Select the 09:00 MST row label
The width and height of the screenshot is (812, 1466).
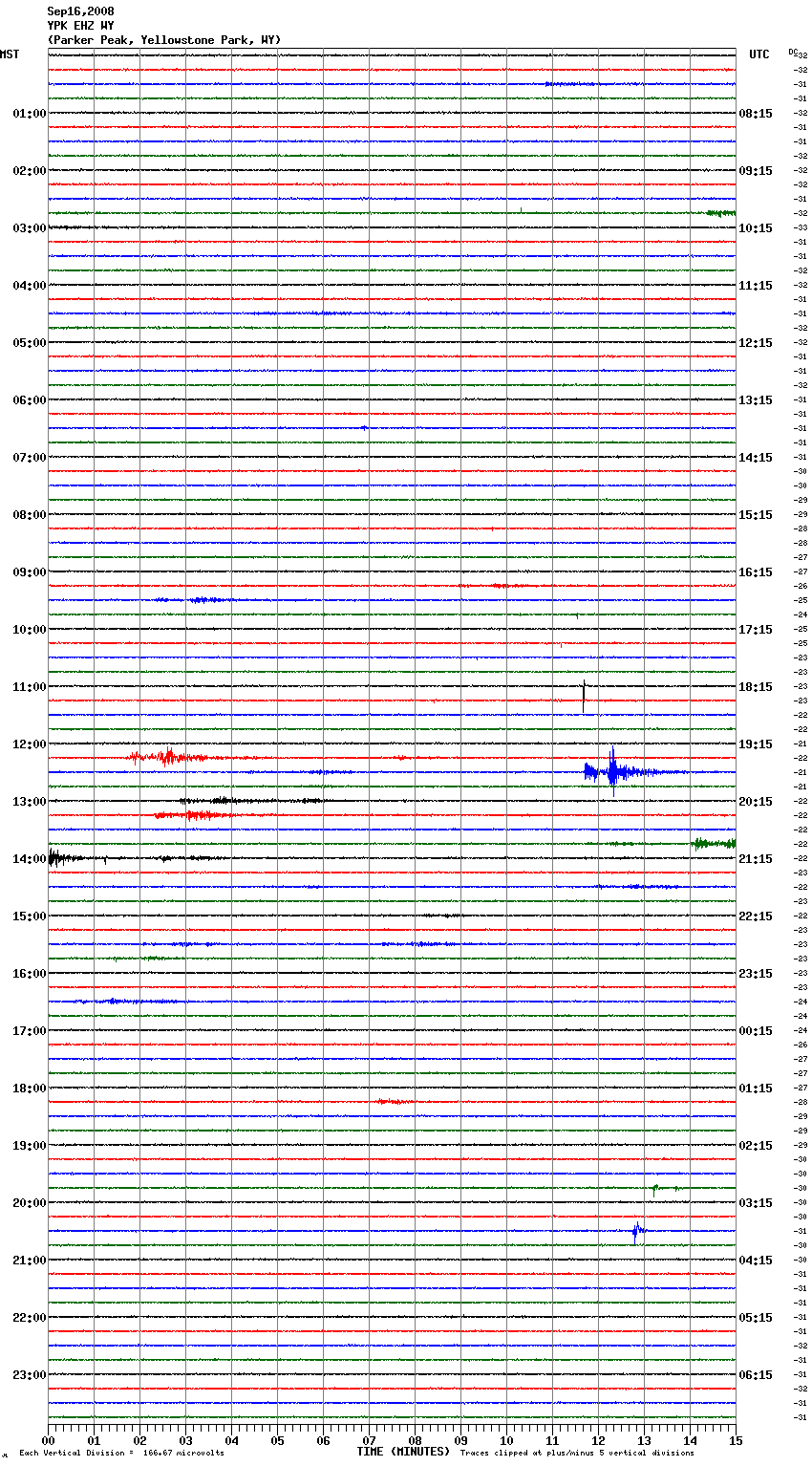30,572
